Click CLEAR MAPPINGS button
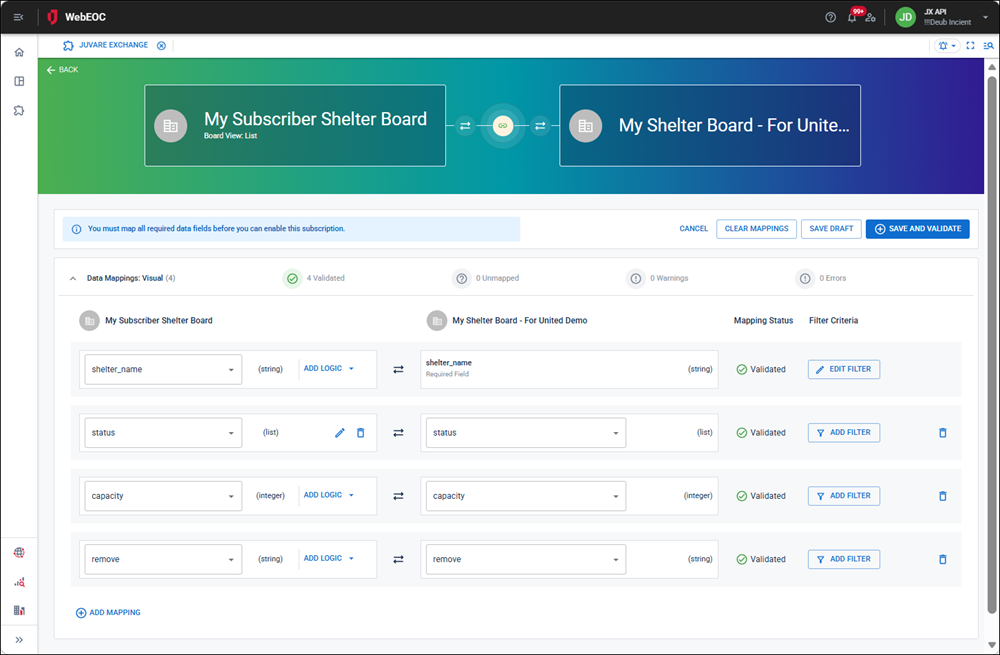Image resolution: width=1000 pixels, height=655 pixels. tap(756, 229)
